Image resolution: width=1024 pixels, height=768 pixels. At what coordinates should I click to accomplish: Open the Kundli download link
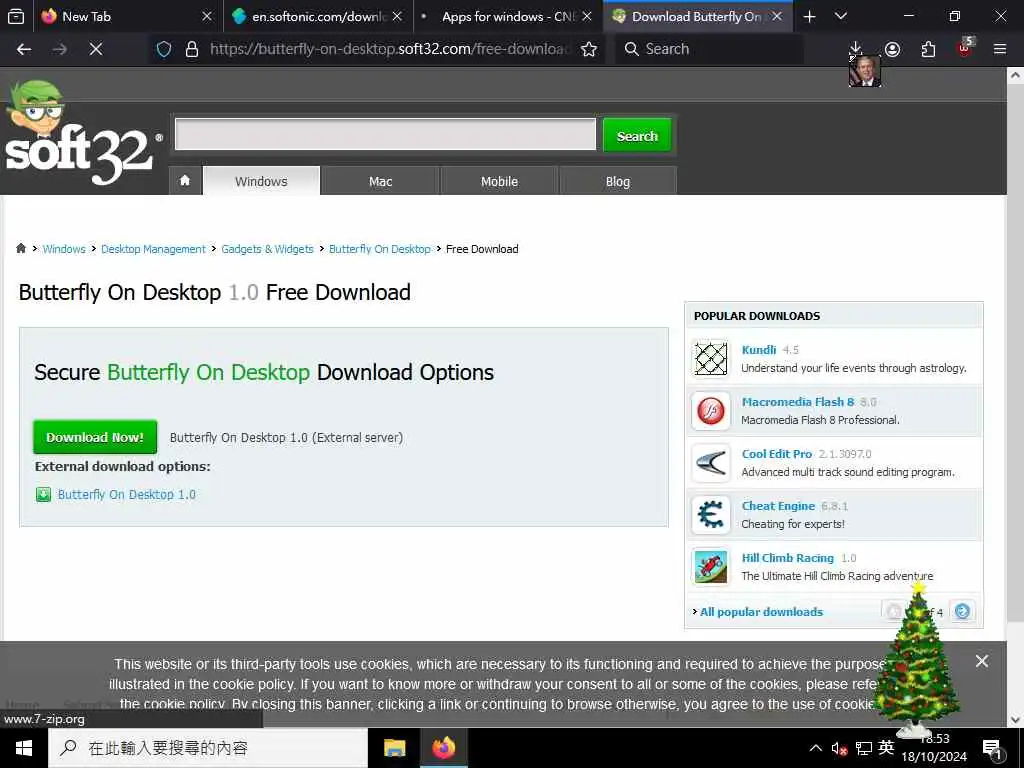click(759, 349)
